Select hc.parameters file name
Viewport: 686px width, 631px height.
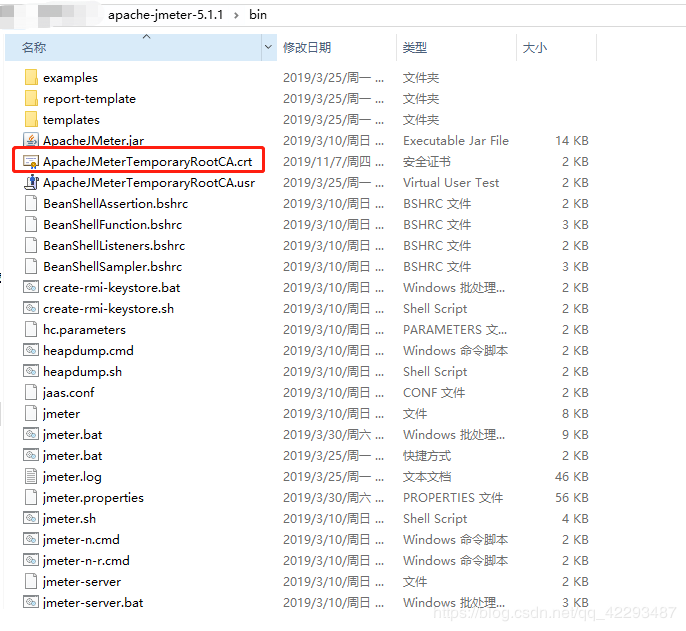tap(84, 330)
